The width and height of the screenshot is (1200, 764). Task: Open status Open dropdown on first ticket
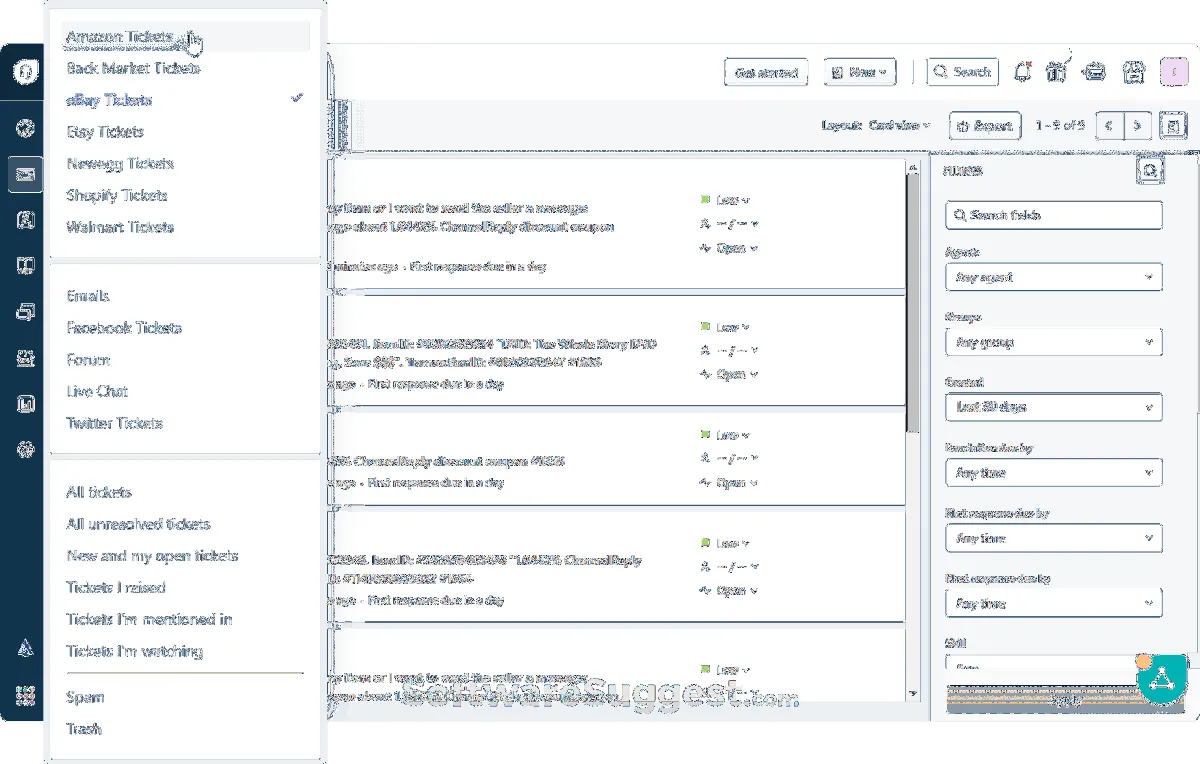tap(729, 248)
